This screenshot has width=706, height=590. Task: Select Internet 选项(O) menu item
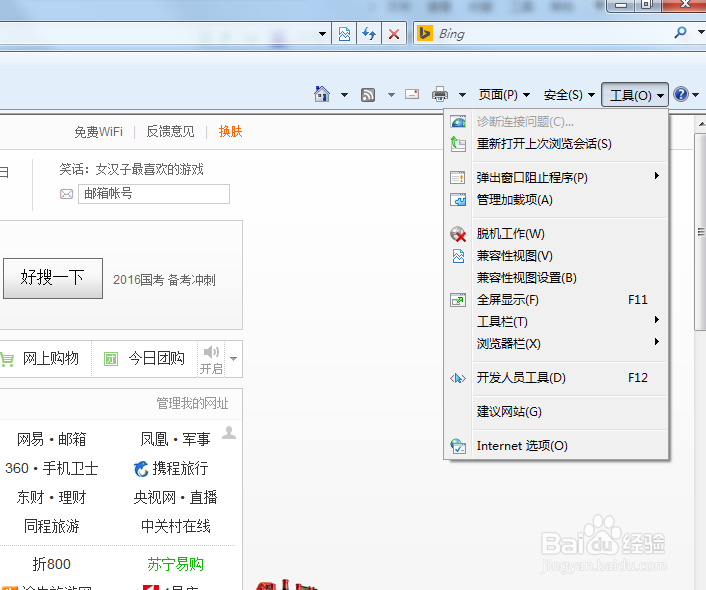[x=556, y=446]
